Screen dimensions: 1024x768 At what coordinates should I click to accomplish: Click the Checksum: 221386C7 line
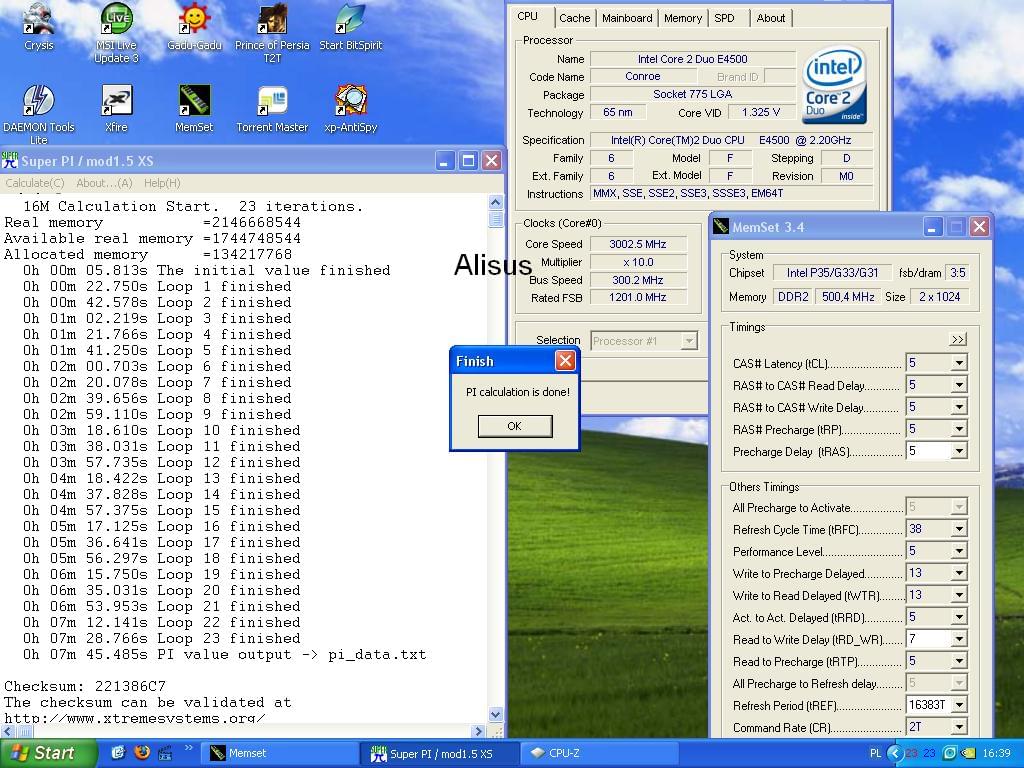(x=85, y=686)
